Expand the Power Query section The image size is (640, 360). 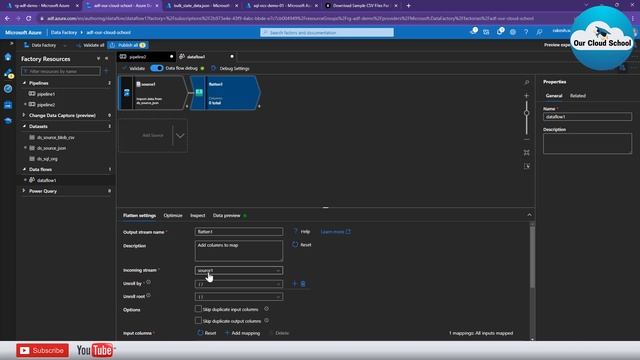pos(24,191)
